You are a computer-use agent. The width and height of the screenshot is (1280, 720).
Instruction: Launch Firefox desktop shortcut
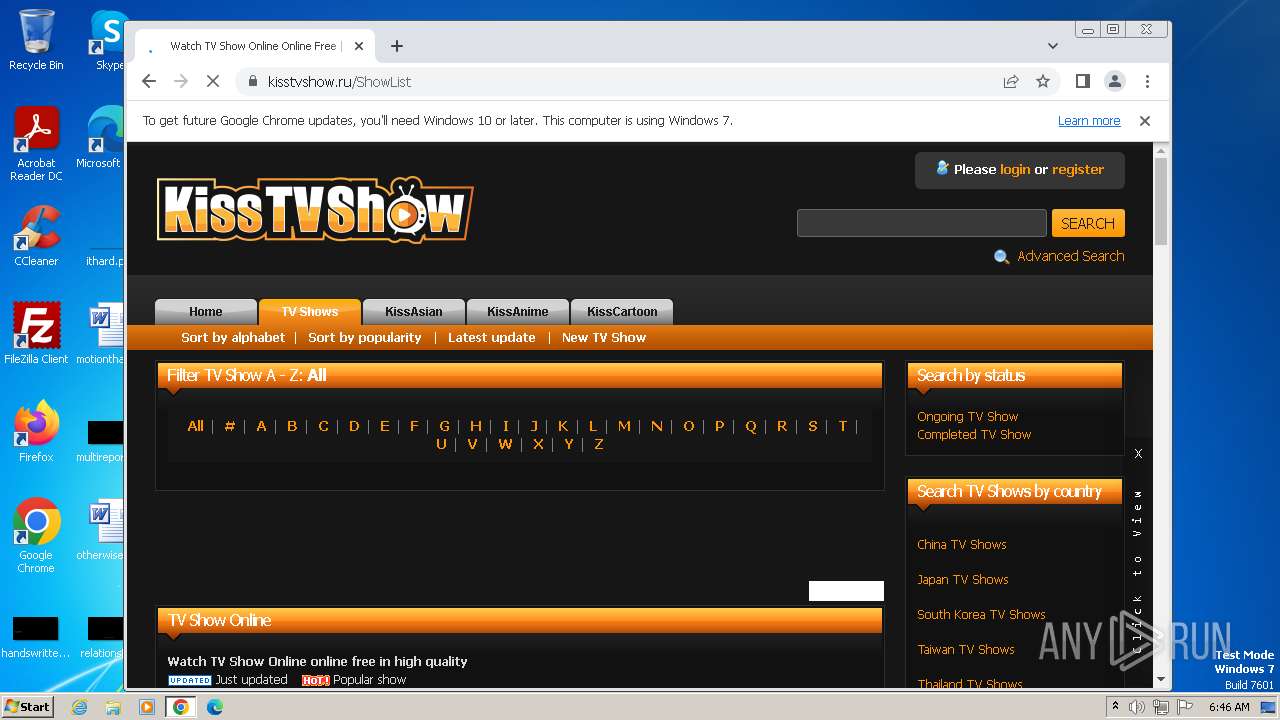coord(36,432)
